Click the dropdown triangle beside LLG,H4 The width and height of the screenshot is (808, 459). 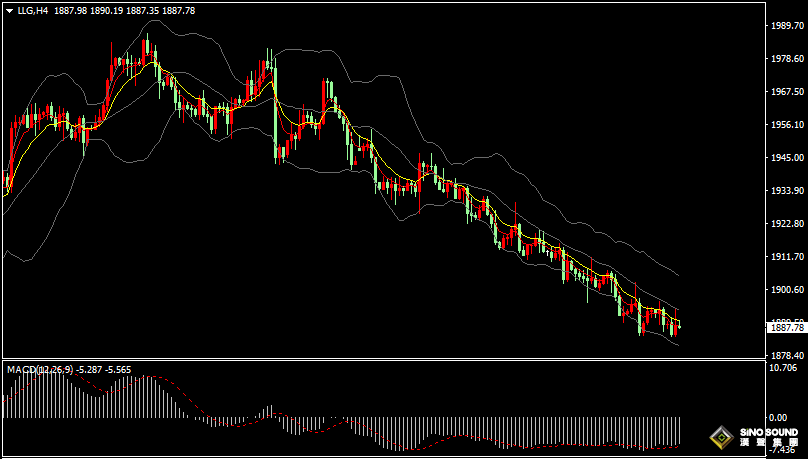(9, 11)
